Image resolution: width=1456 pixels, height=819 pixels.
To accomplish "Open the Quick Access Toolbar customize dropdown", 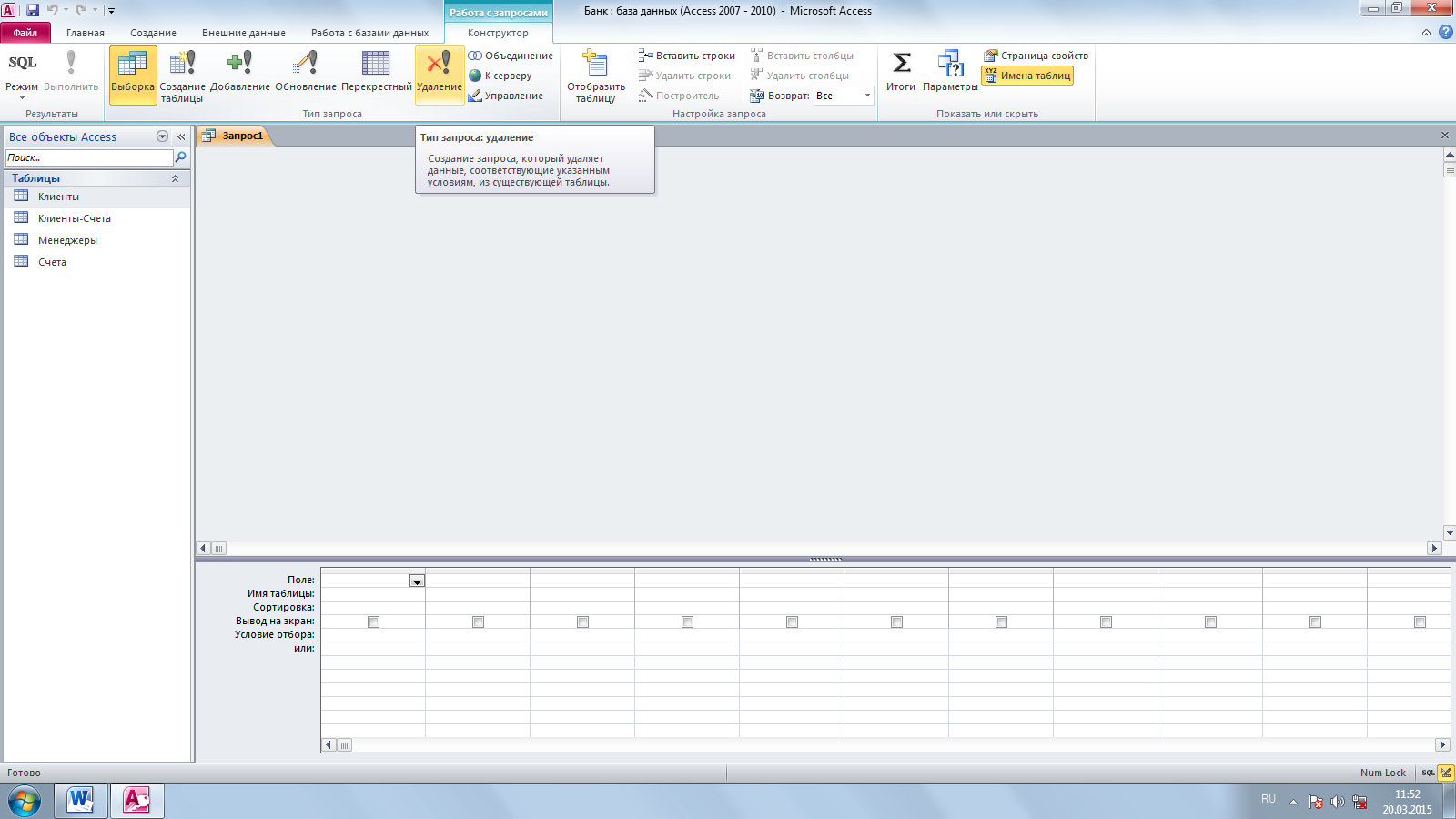I will [111, 11].
